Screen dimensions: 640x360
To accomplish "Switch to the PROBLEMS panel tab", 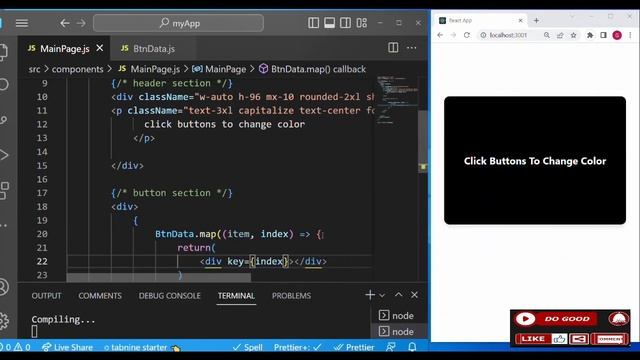I will pos(291,296).
